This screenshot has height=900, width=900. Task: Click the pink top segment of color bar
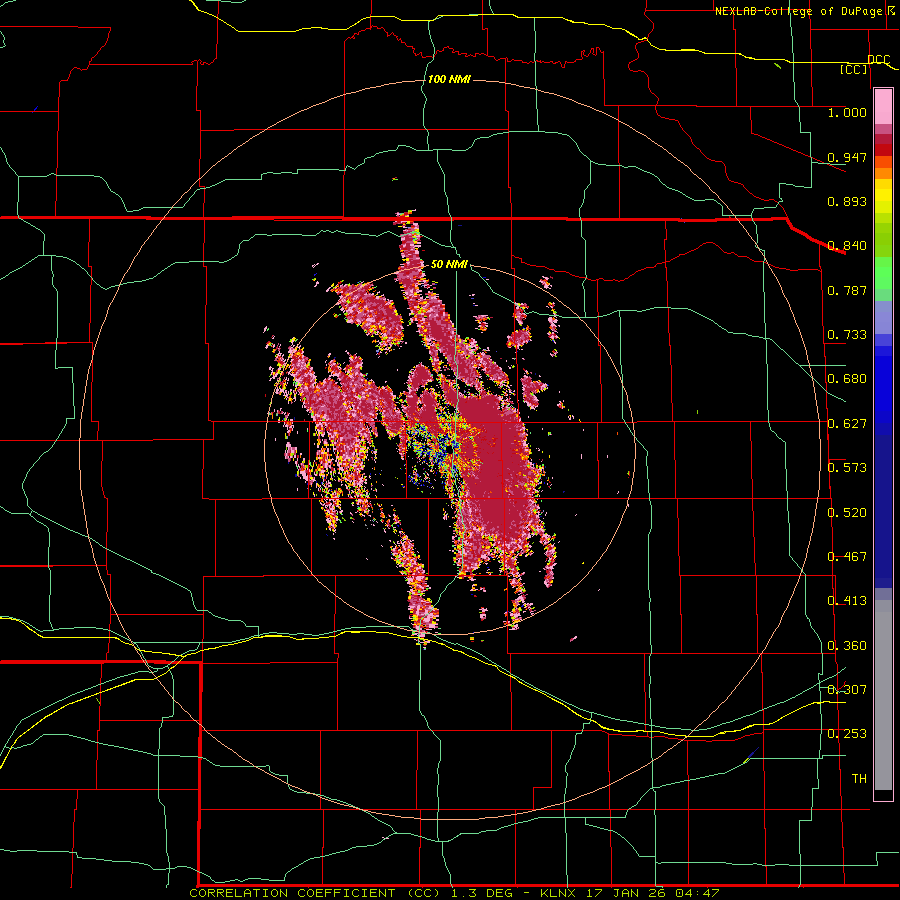(883, 106)
